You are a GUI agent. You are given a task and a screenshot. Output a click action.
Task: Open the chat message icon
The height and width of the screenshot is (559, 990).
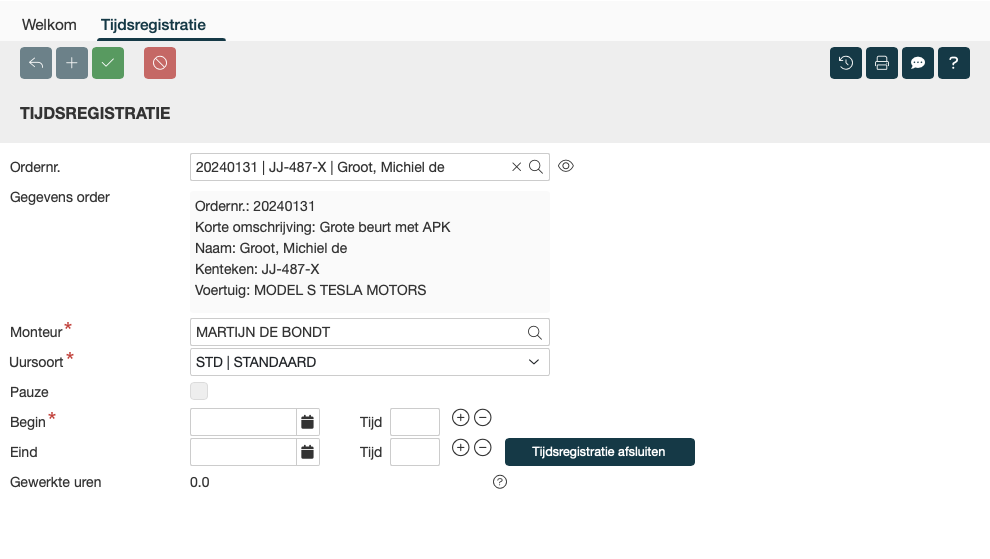(x=918, y=63)
